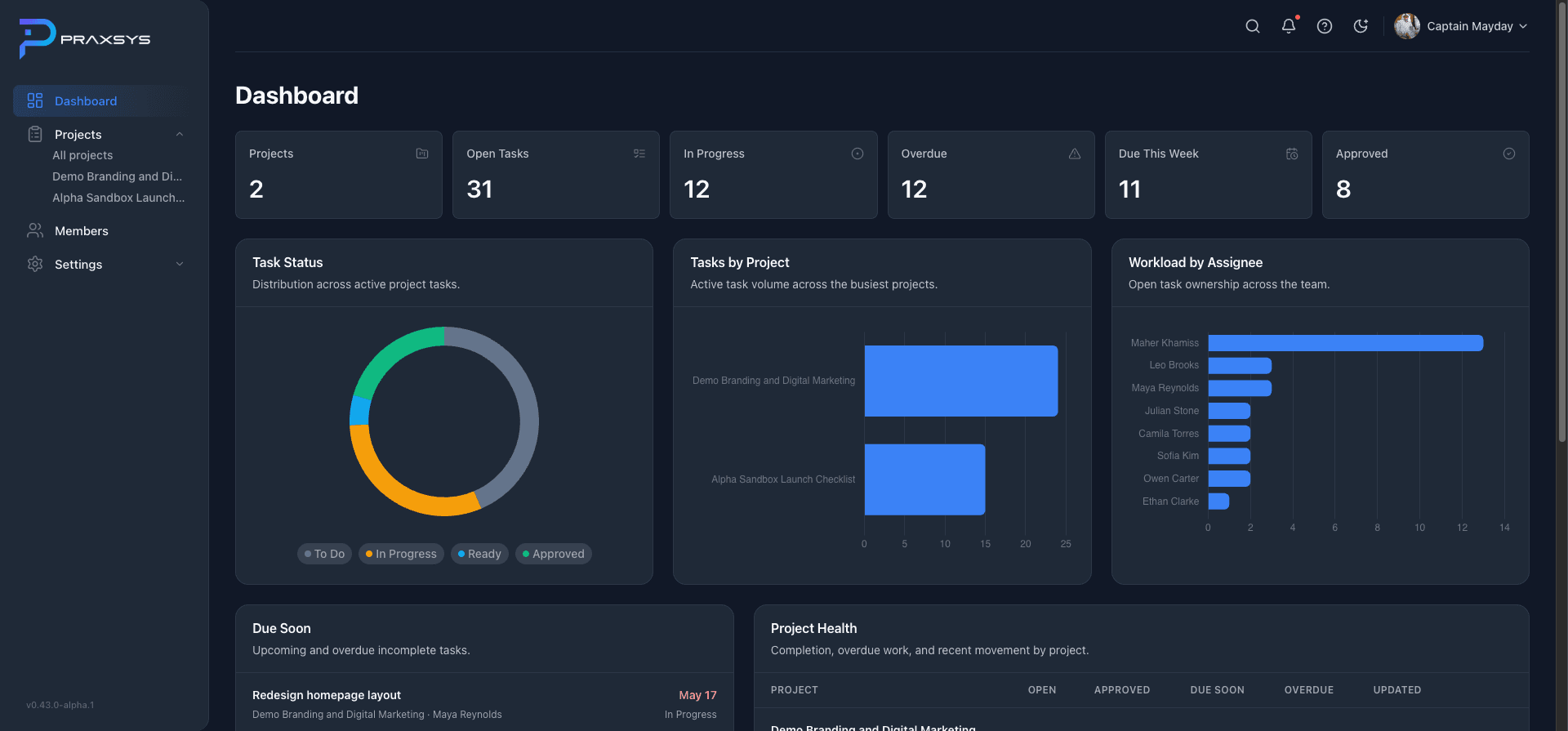
Task: Toggle In Progress legend chip
Action: tap(401, 554)
